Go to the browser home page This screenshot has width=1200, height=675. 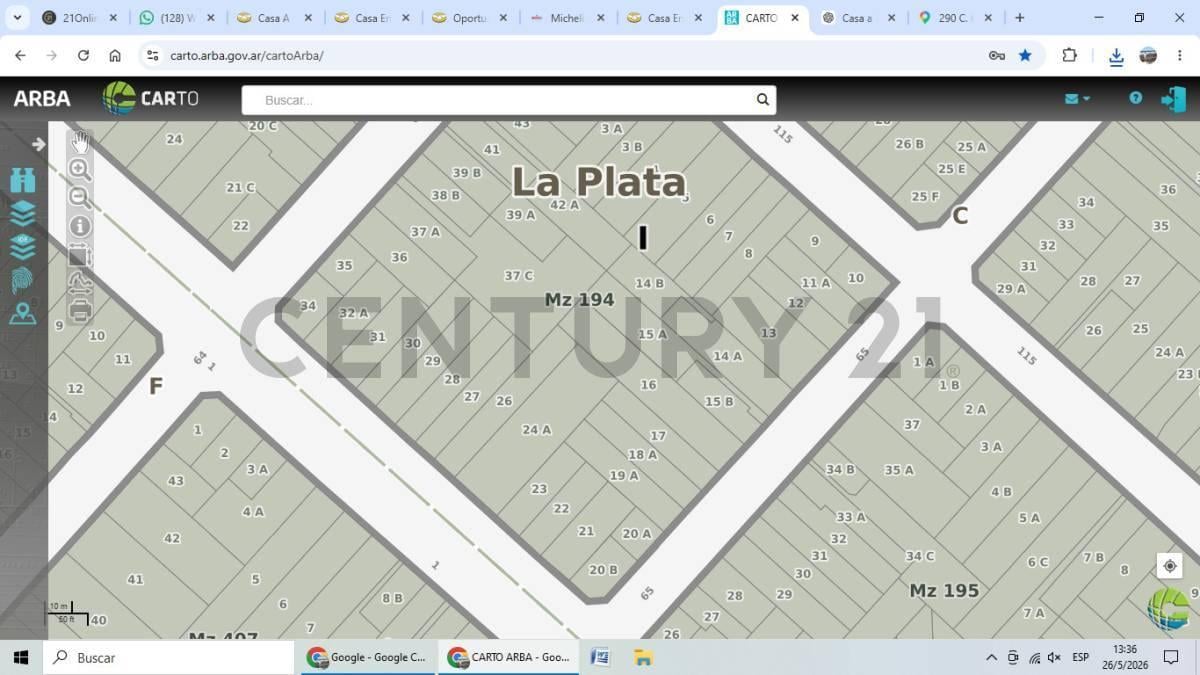[x=115, y=56]
